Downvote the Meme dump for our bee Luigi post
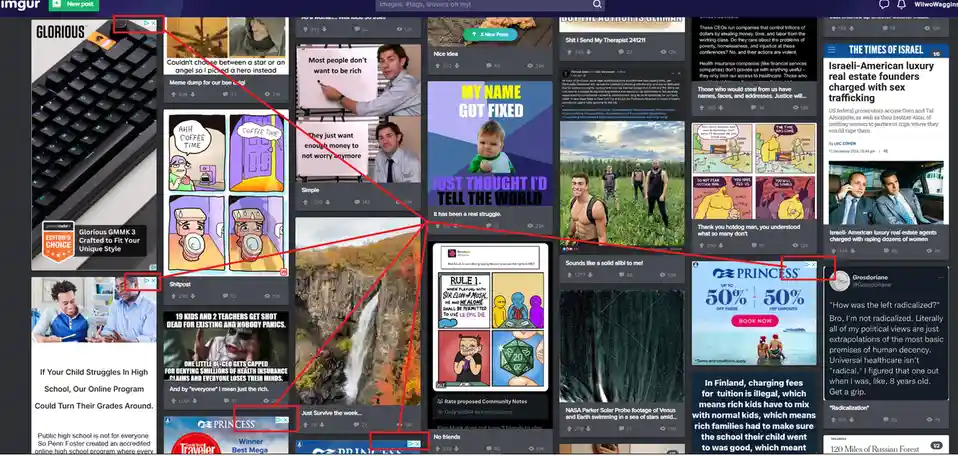Image resolution: width=958 pixels, height=456 pixels. (x=192, y=94)
